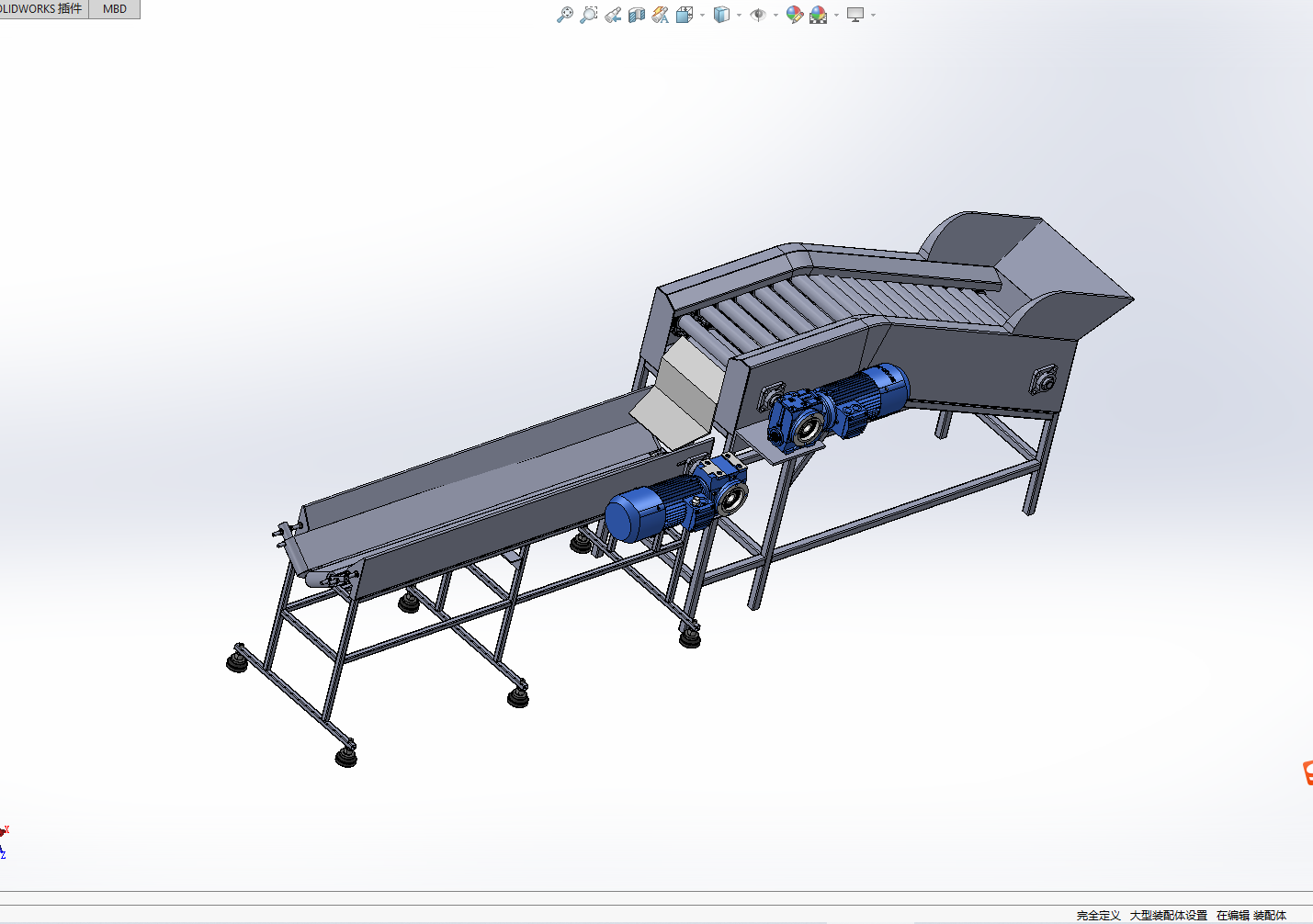Activate the Section View tool
1313x924 pixels.
[x=637, y=15]
